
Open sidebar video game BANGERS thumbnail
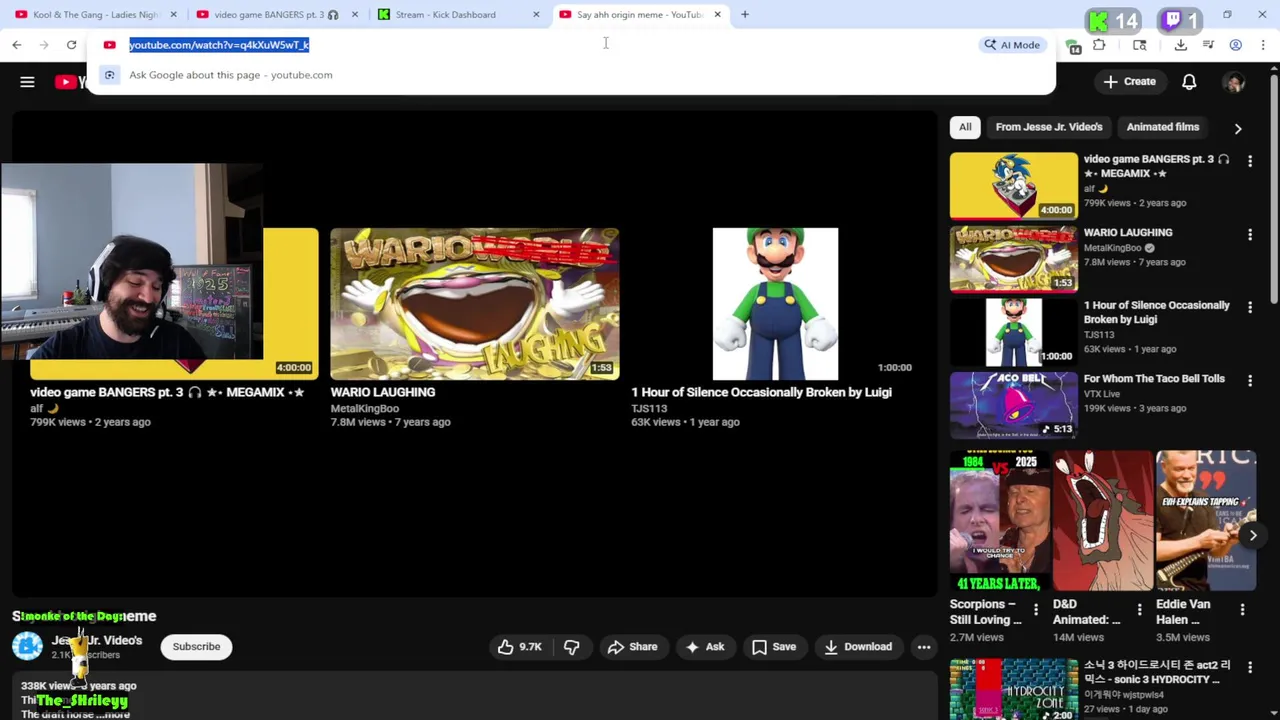[1014, 185]
